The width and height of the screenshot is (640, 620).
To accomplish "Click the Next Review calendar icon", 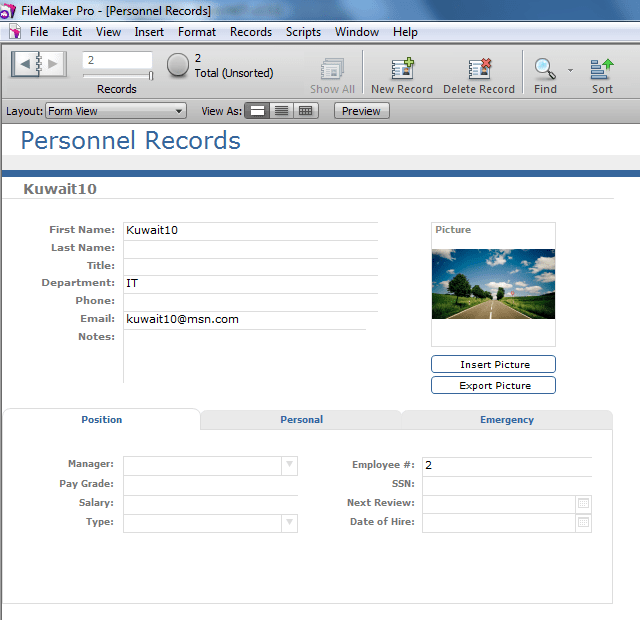I will click(584, 504).
